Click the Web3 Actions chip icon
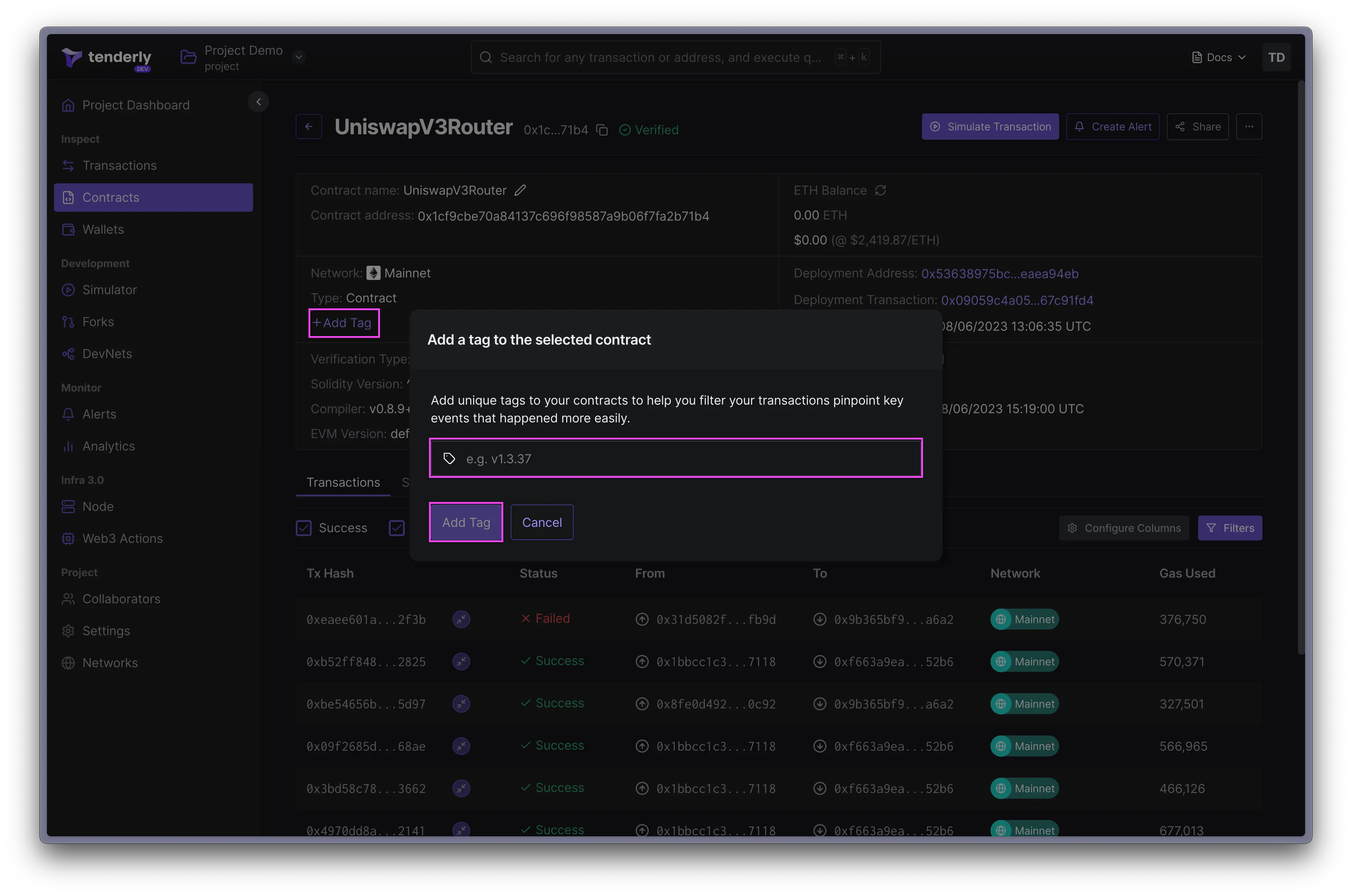The width and height of the screenshot is (1352, 896). 68,538
